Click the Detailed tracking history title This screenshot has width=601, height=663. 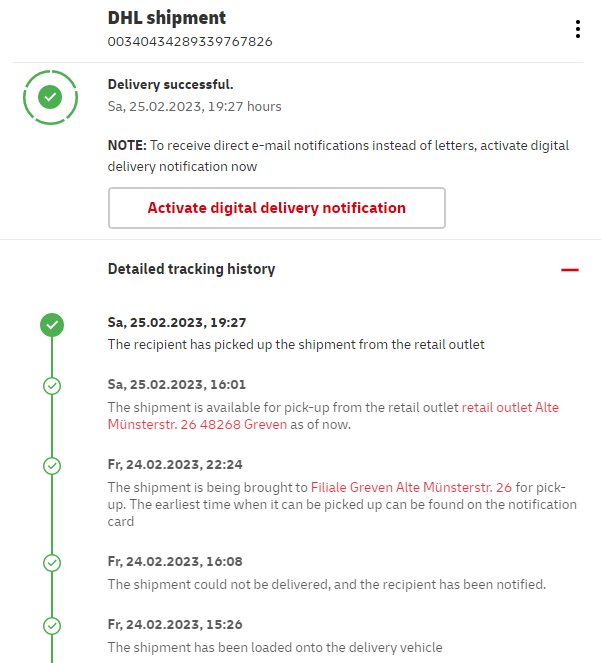(191, 269)
